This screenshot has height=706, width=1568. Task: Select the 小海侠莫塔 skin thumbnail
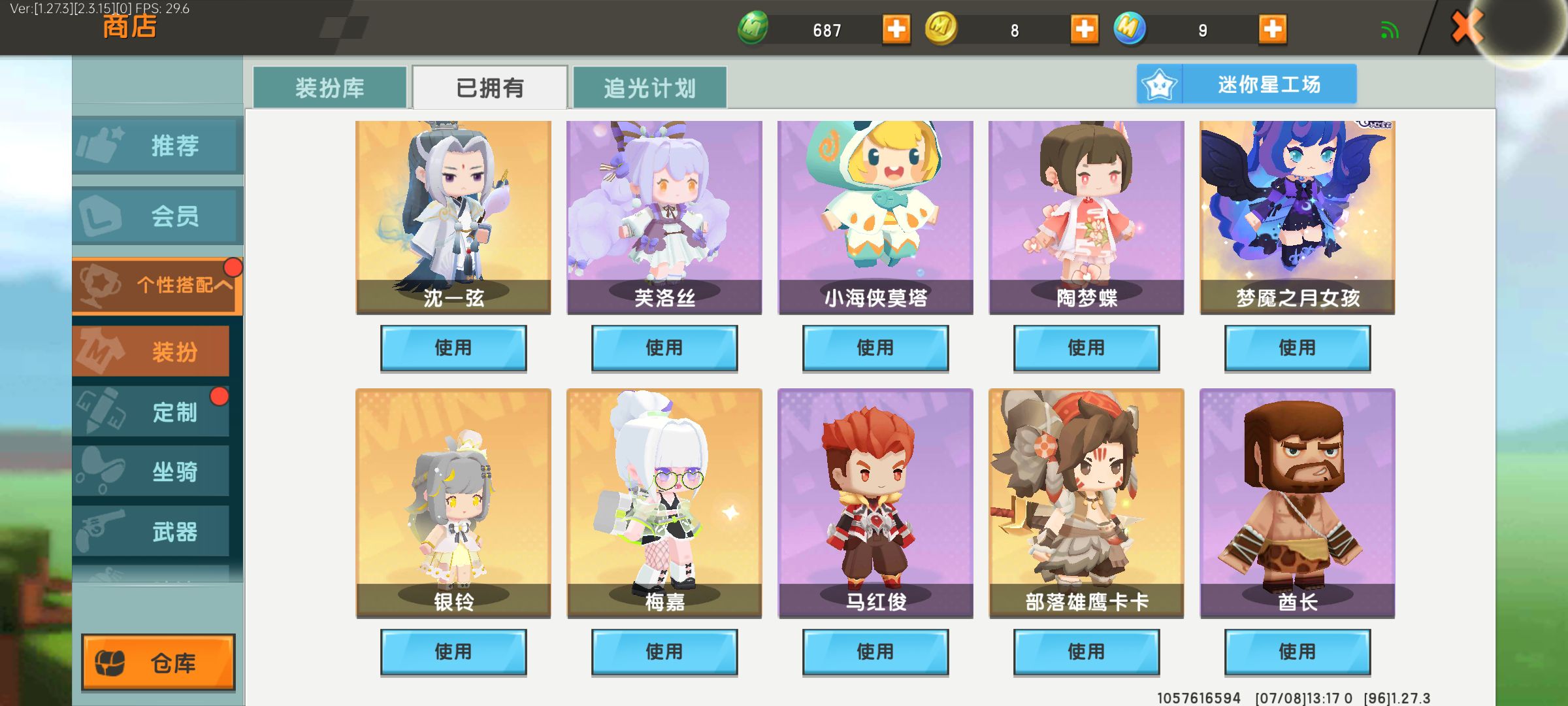[x=875, y=217]
